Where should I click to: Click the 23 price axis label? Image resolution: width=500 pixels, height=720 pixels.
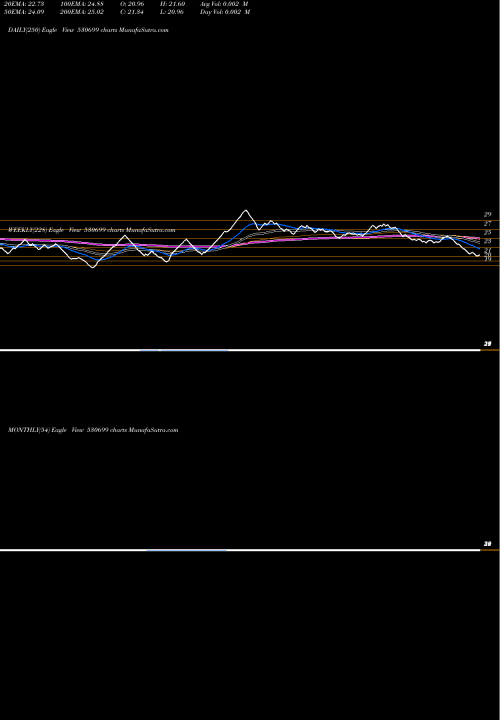point(488,241)
